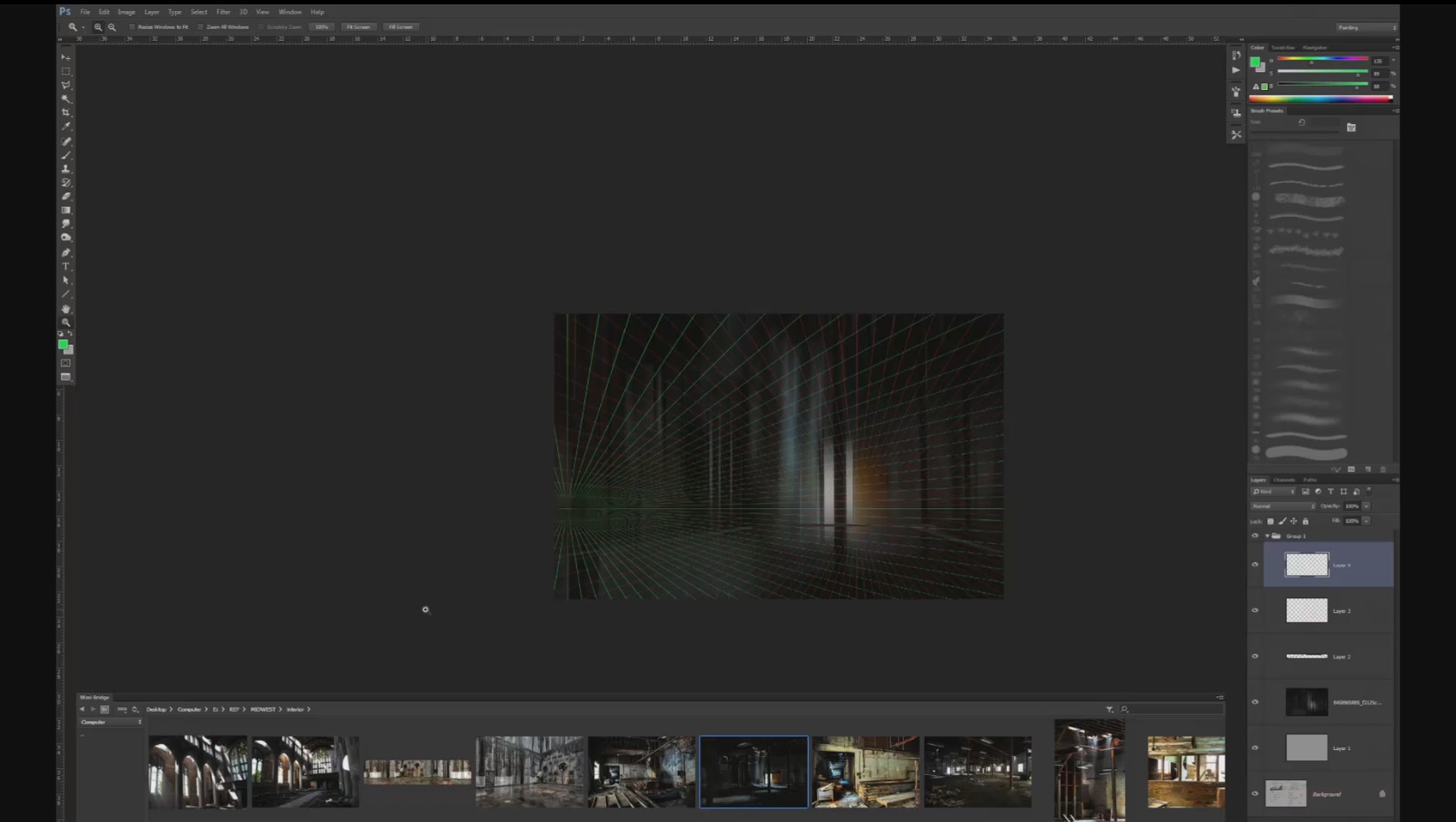Select the Horizontal Type tool
Viewport: 1456px width, 822px height.
point(66,266)
